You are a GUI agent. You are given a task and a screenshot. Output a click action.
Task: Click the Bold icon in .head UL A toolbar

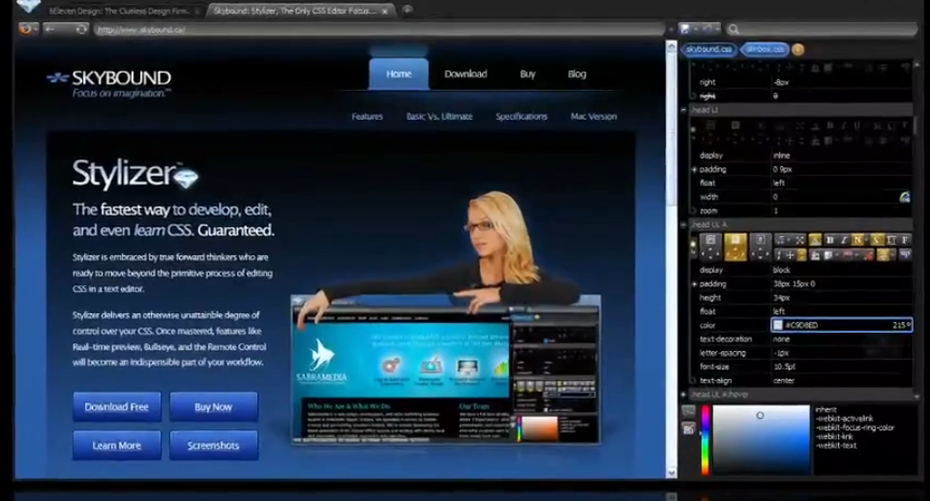(830, 240)
